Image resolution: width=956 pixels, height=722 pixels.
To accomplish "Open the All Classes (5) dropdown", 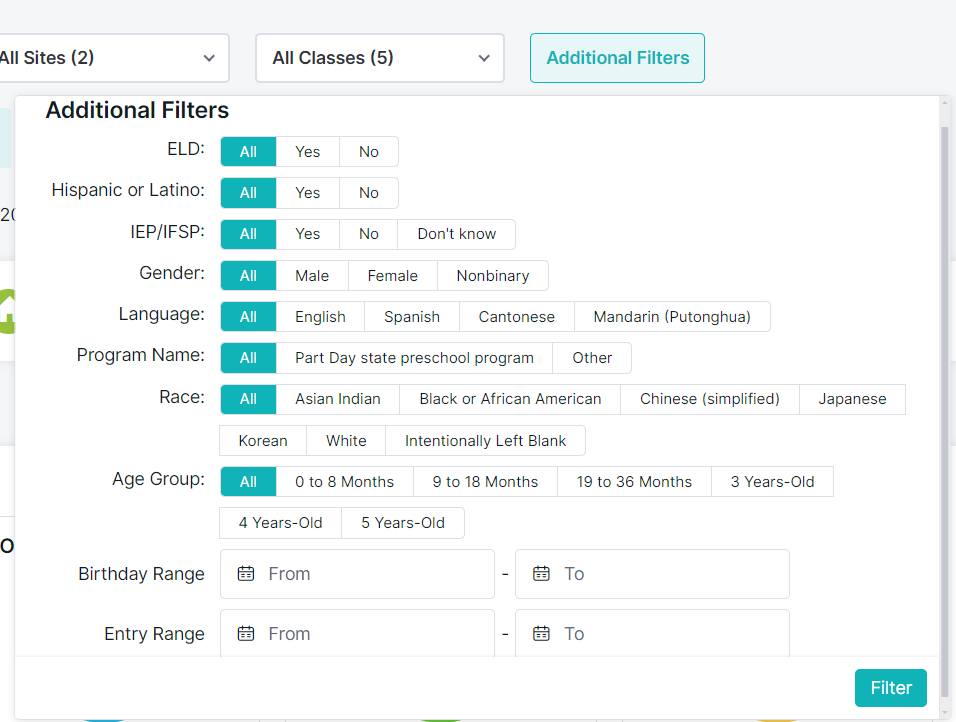I will [380, 58].
